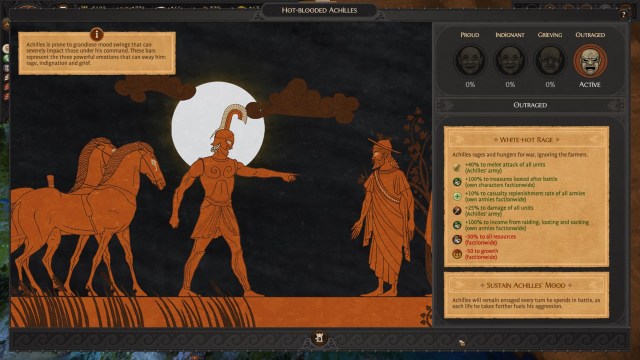640x360 pixels.
Task: Click the Outraged label above the mask
Action: [590, 35]
